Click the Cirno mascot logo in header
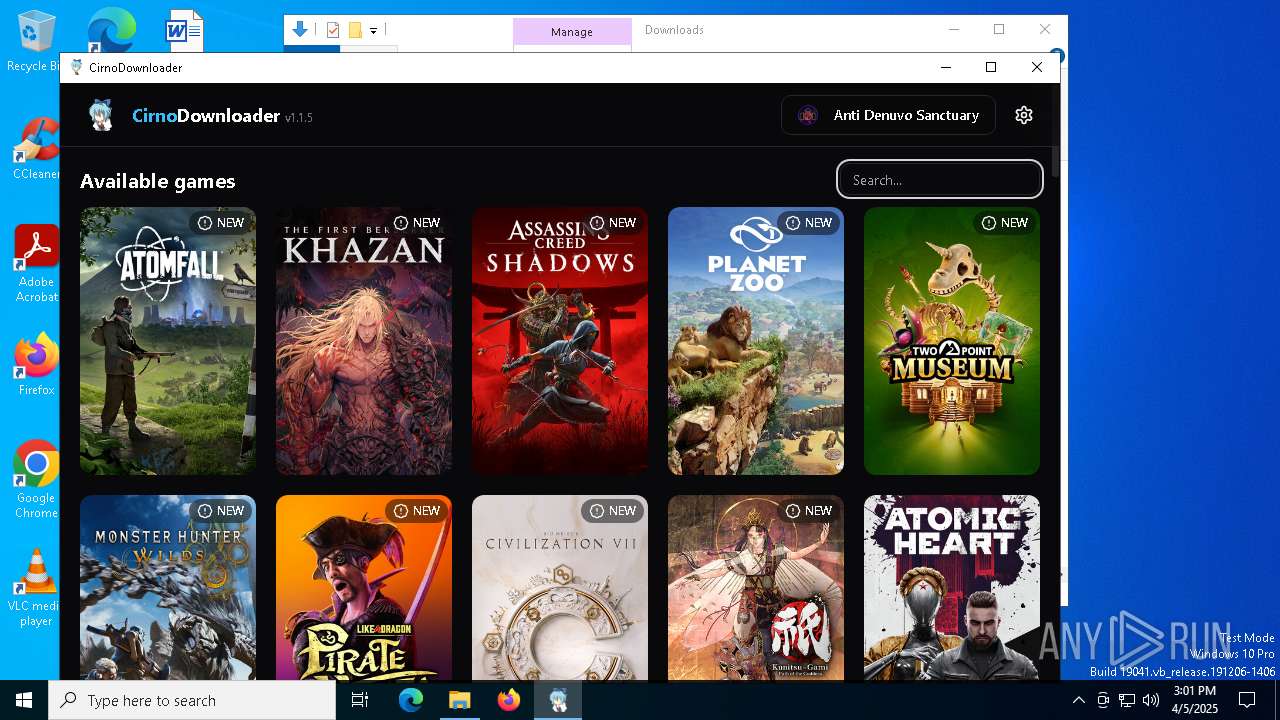Viewport: 1280px width, 720px height. [x=100, y=115]
